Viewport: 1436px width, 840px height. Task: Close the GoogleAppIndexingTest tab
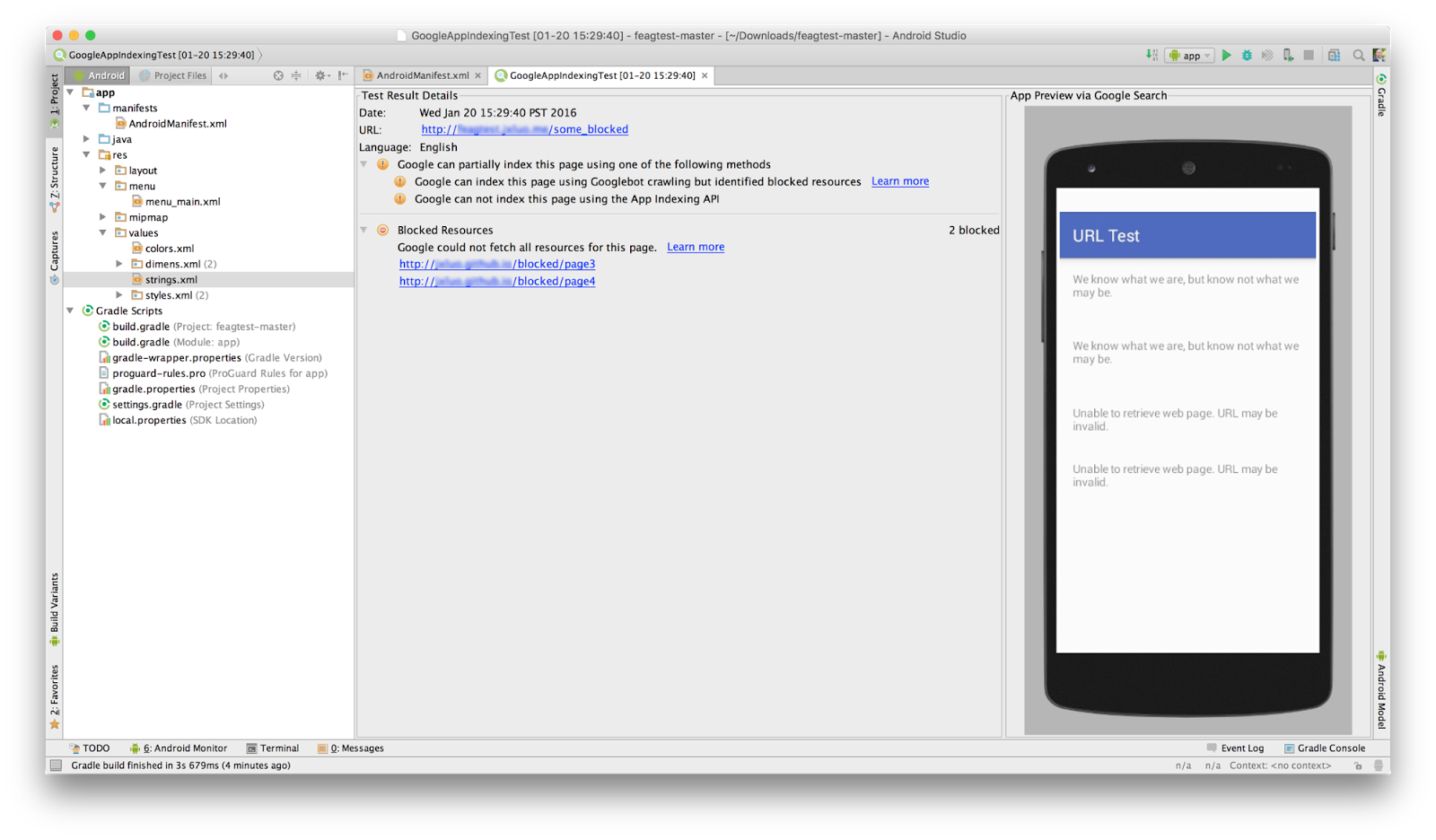coord(705,75)
